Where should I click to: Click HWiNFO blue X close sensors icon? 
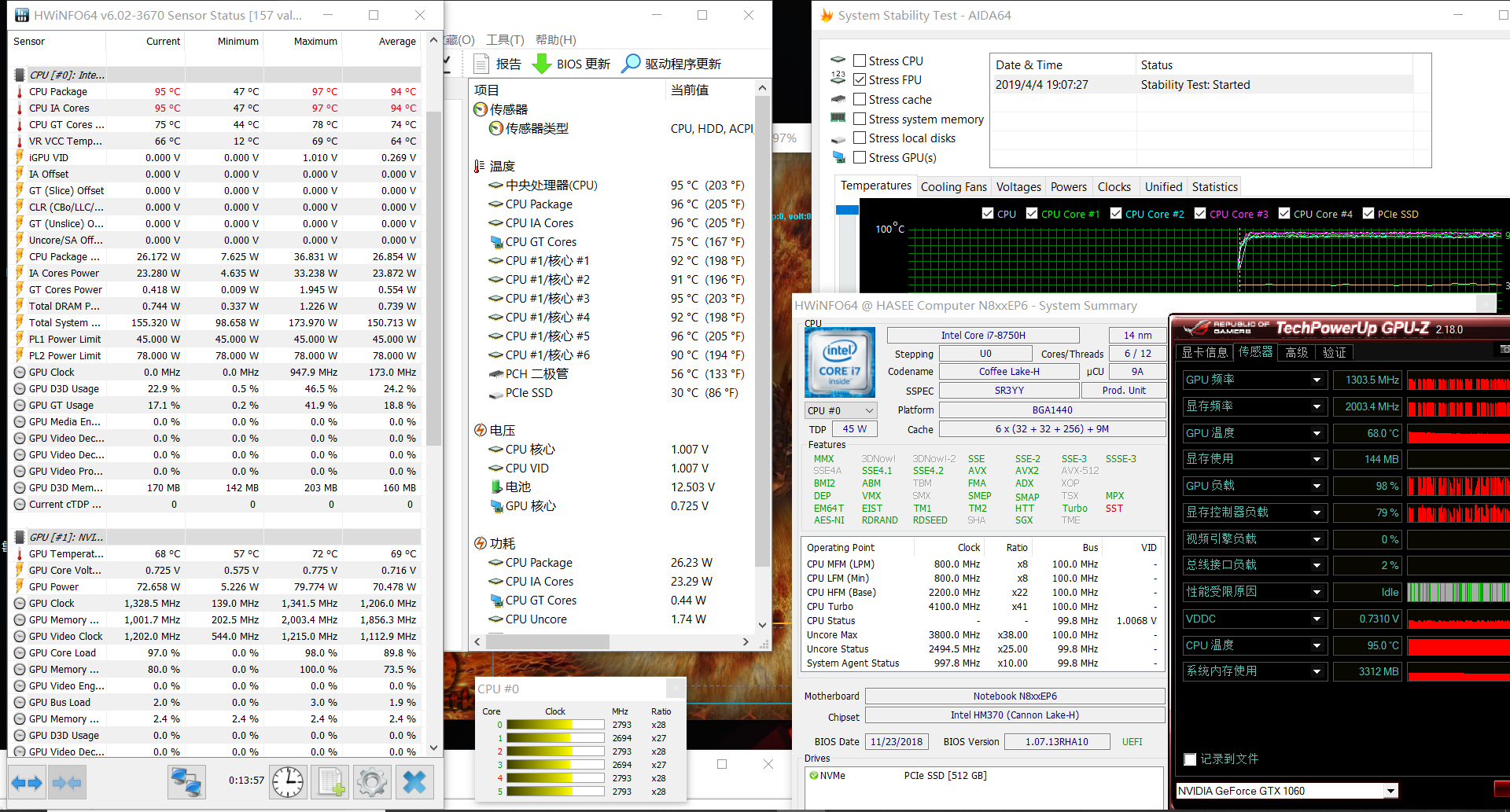coord(414,782)
